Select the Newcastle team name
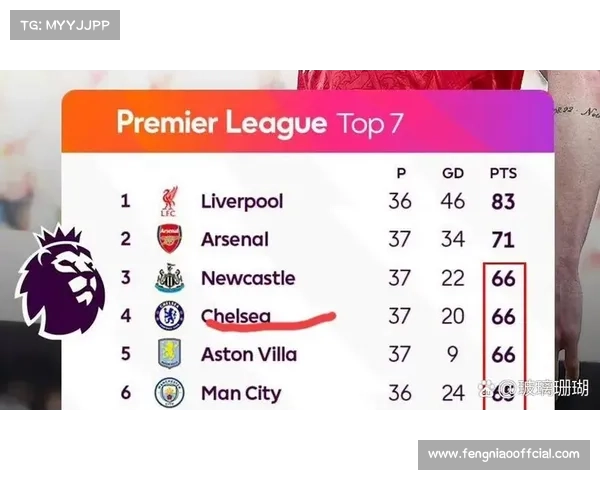 [x=248, y=278]
